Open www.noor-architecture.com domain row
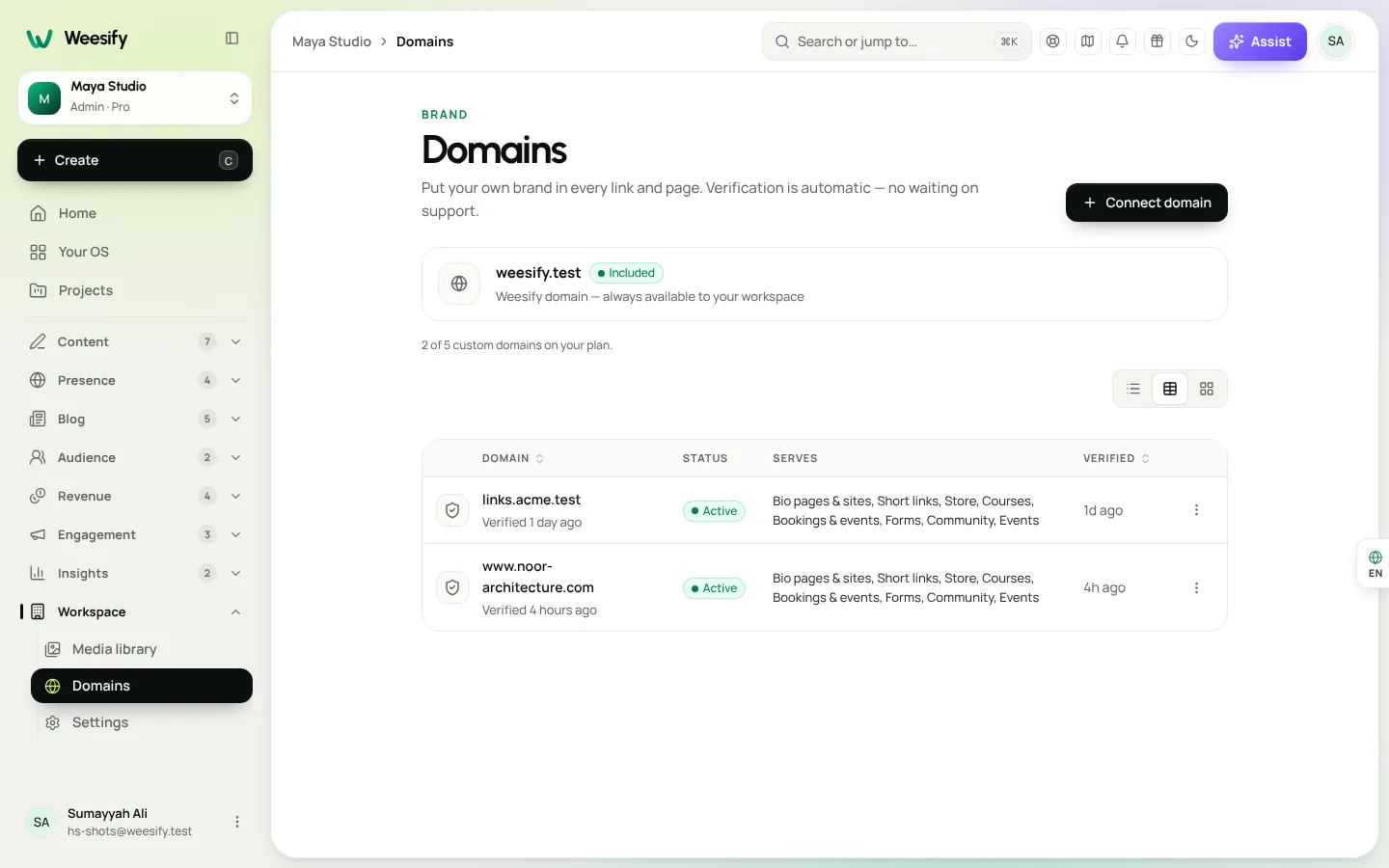The image size is (1389, 868). coord(825,587)
